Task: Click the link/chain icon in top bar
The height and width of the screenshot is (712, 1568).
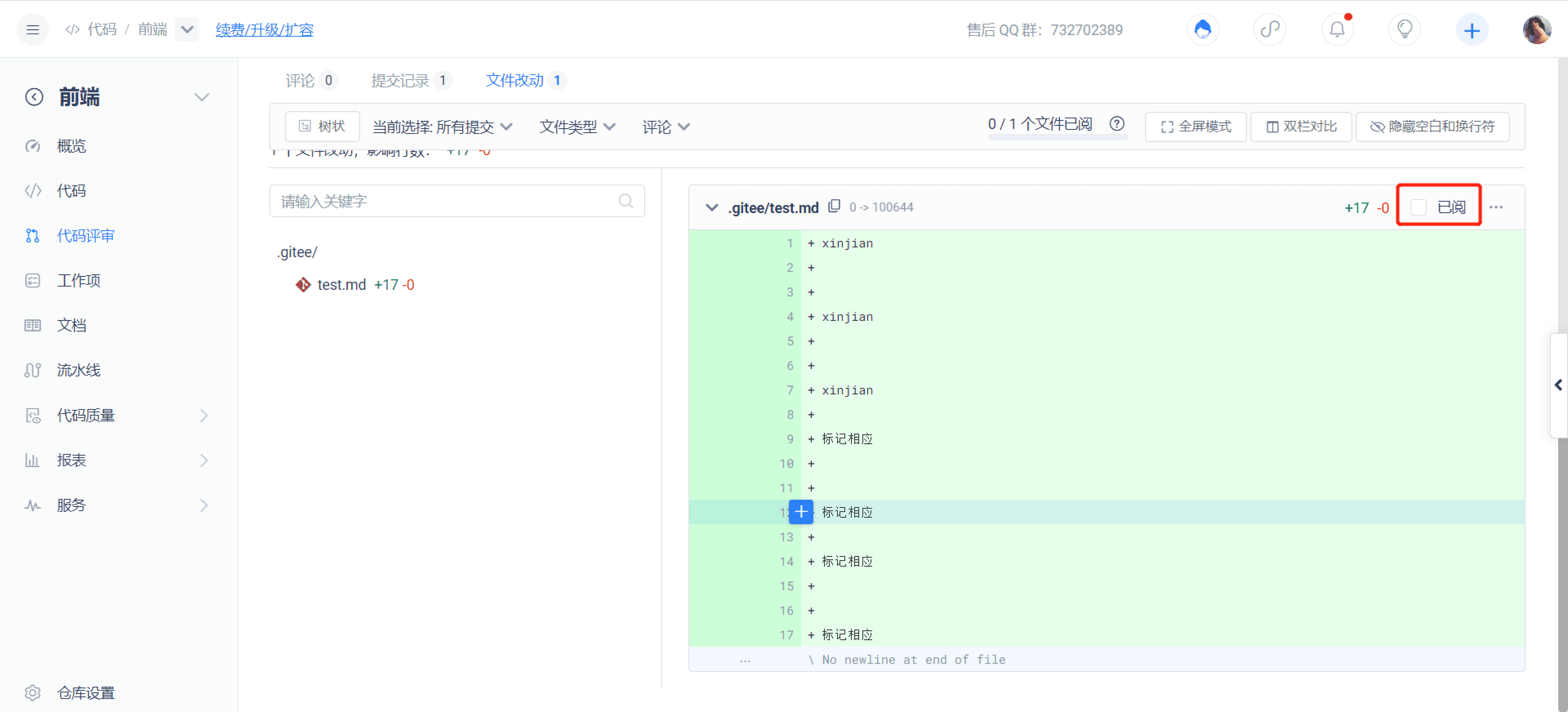Action: (x=1270, y=29)
